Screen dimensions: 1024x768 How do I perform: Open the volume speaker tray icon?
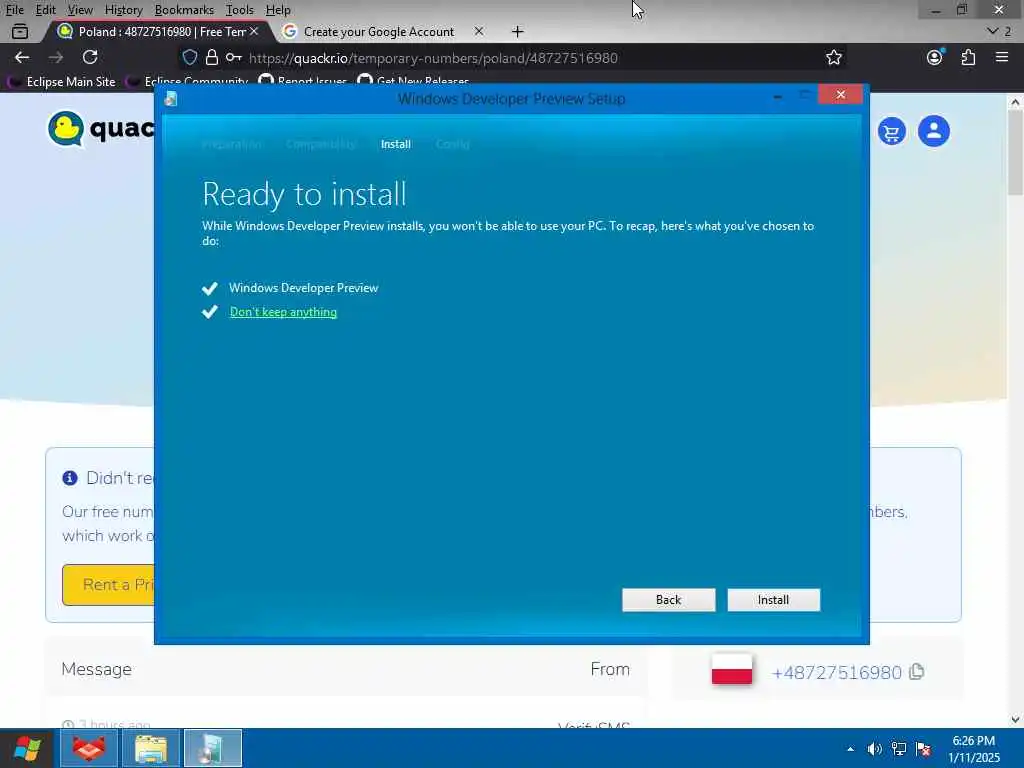pyautogui.click(x=874, y=749)
